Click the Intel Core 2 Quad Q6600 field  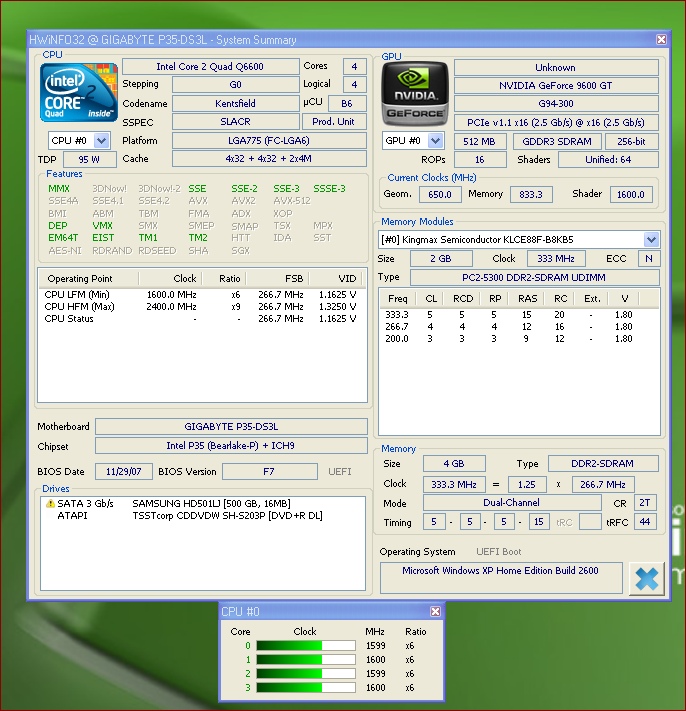[211, 67]
